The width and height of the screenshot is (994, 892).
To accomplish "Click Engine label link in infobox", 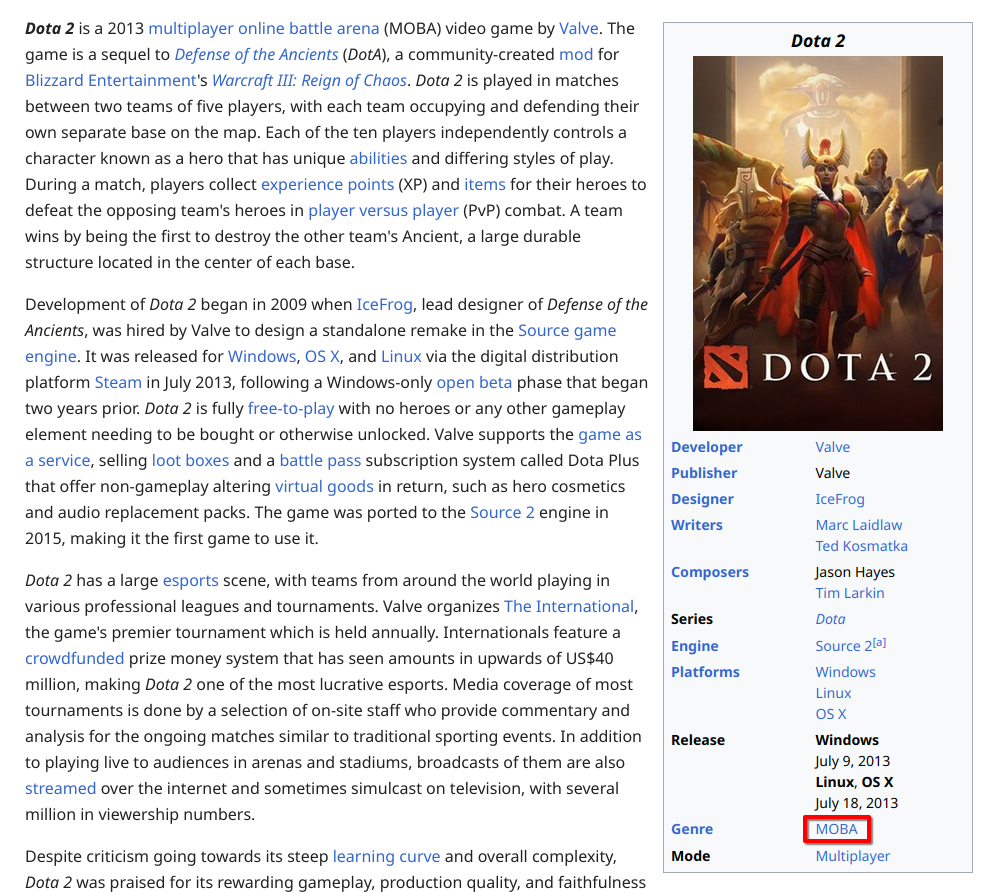I will (x=695, y=646).
